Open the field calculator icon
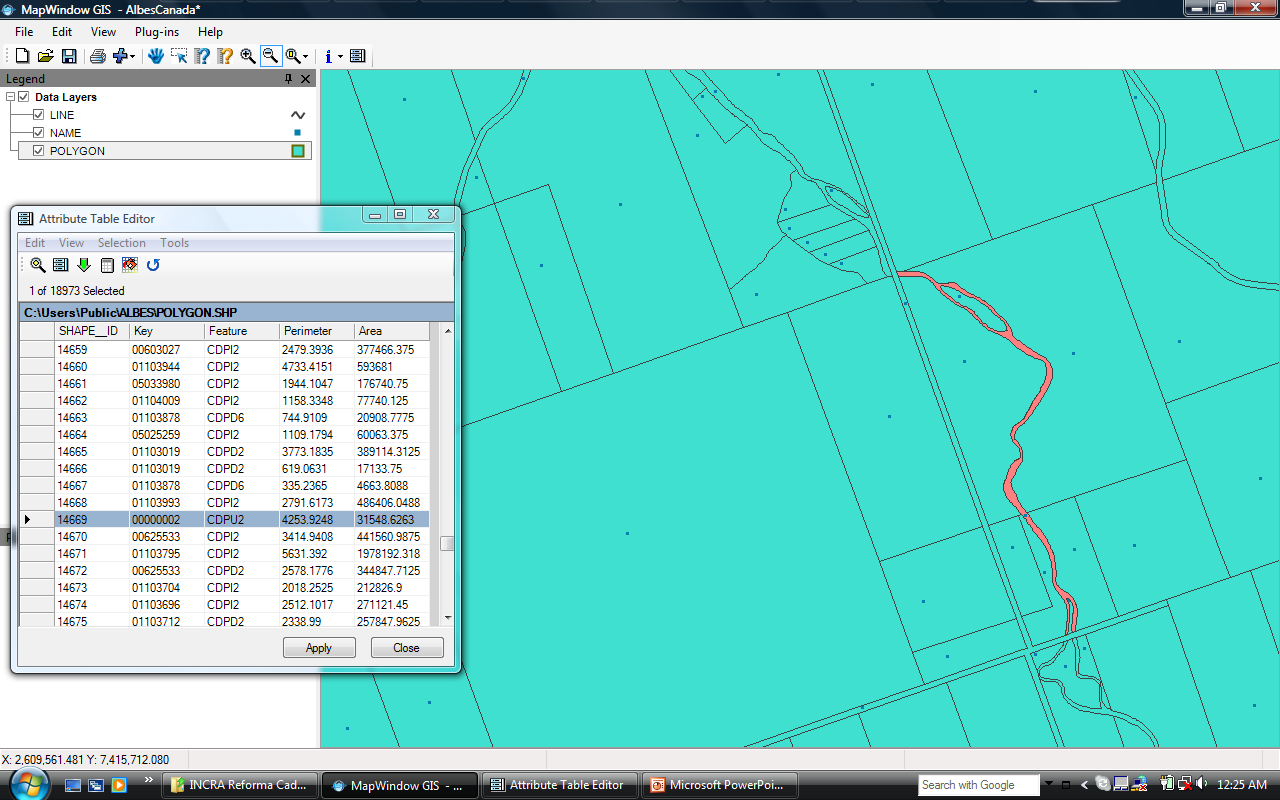Image resolution: width=1280 pixels, height=800 pixels. (107, 265)
